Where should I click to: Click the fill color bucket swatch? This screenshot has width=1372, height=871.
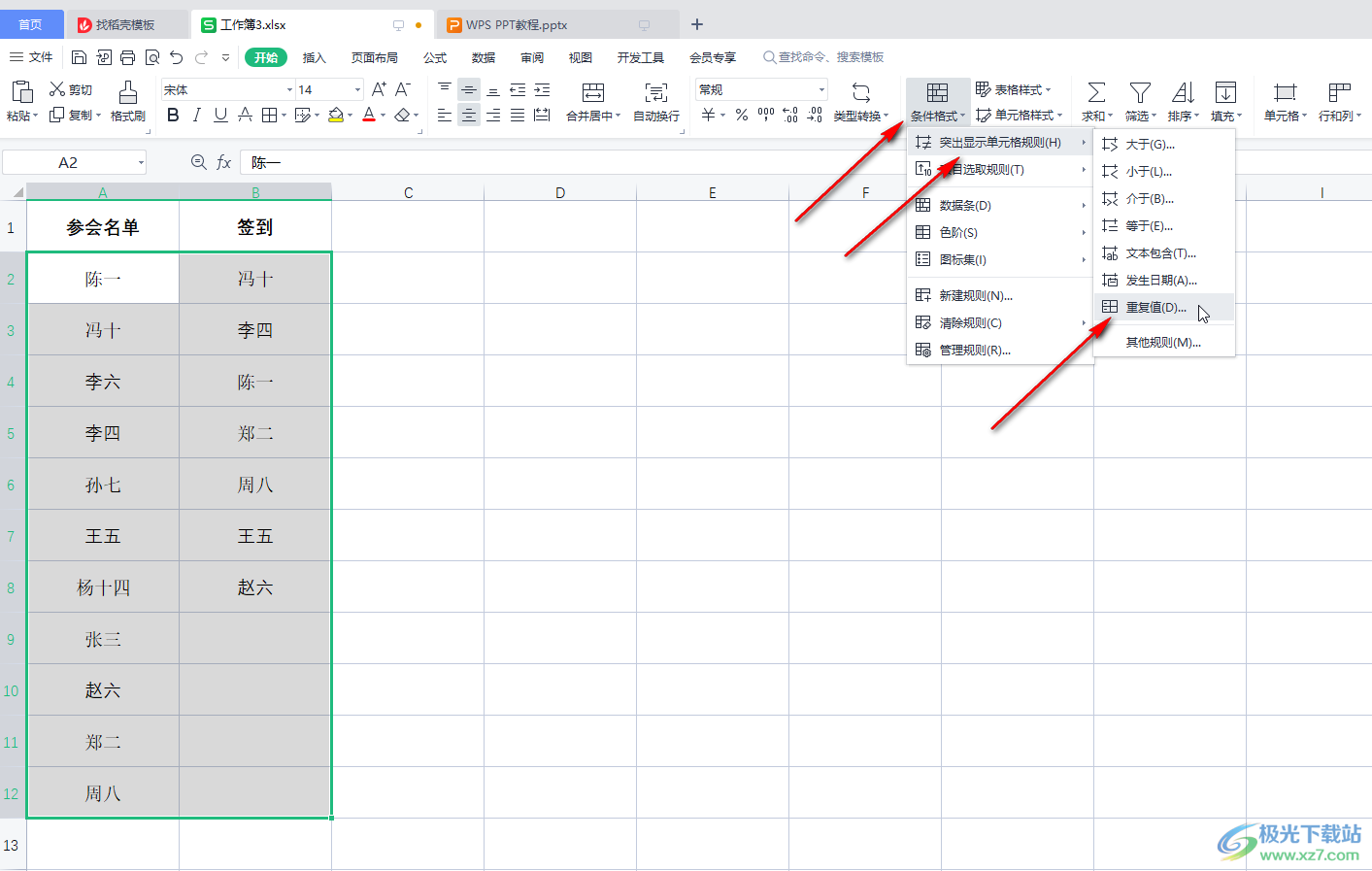336,116
